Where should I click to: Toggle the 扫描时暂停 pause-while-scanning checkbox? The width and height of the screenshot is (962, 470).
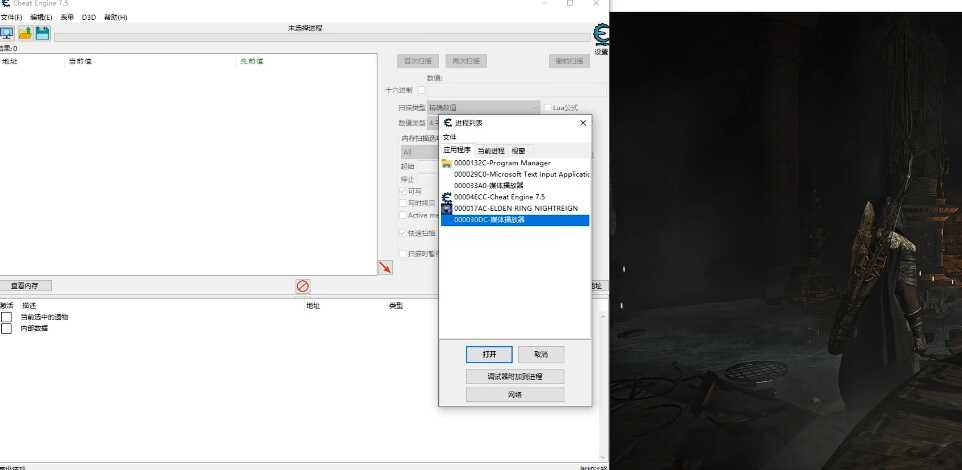(x=404, y=253)
